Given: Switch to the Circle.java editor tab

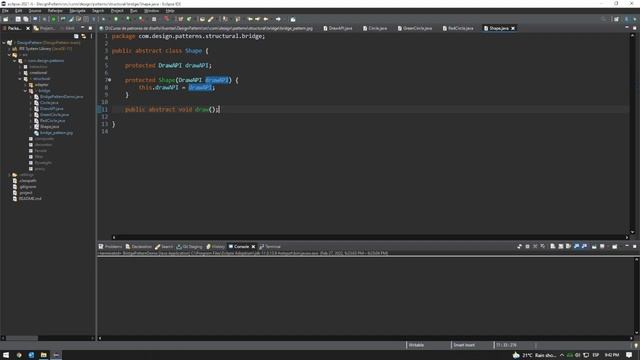Looking at the screenshot, I should tap(375, 28).
